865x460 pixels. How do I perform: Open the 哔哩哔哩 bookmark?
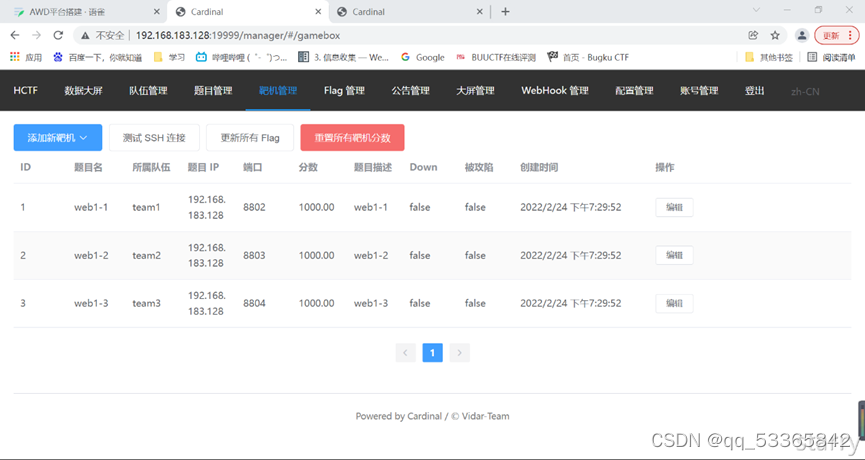pyautogui.click(x=242, y=57)
